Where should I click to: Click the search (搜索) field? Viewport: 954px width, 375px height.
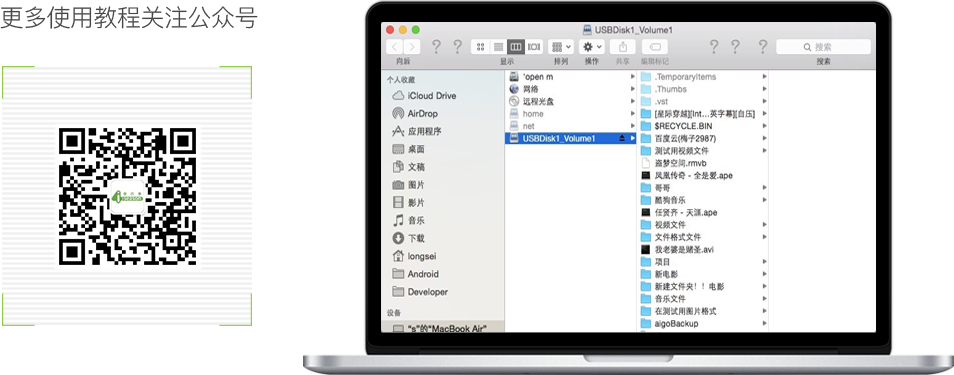point(823,47)
